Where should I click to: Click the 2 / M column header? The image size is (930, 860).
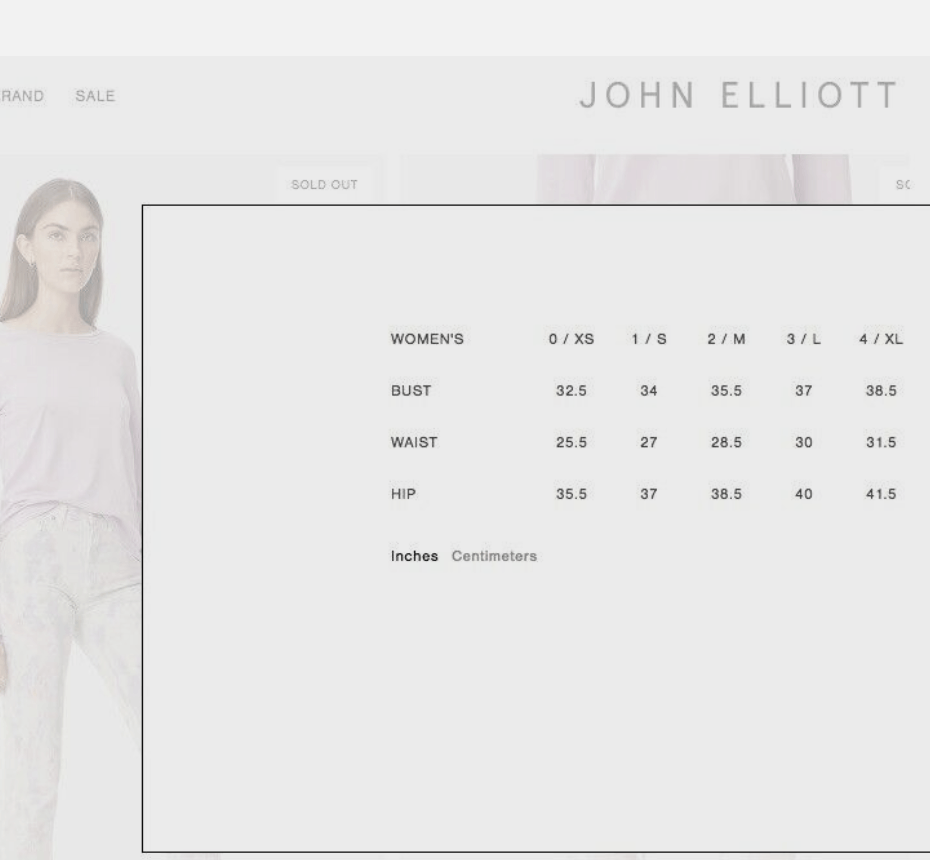726,339
